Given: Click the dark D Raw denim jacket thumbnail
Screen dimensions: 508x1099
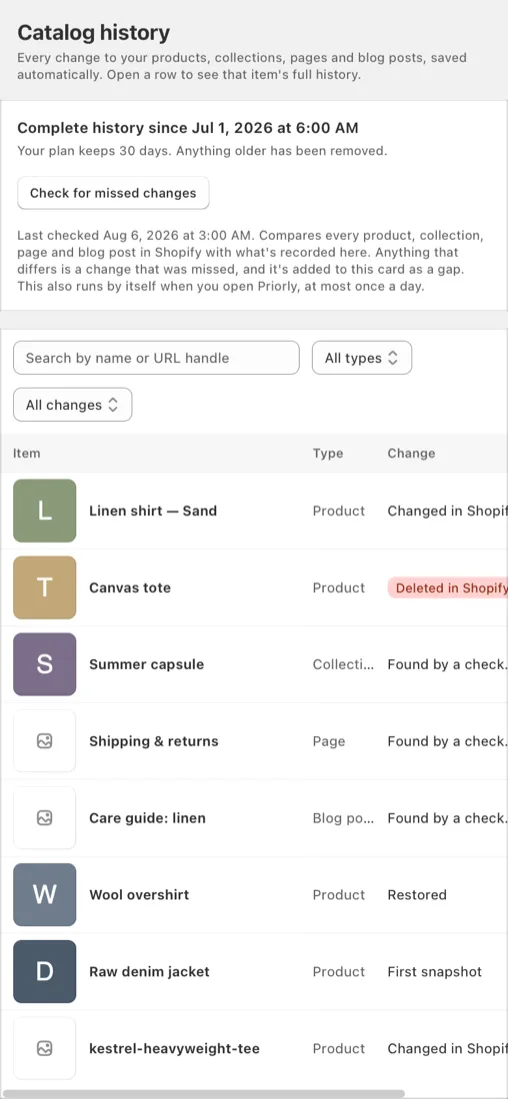Looking at the screenshot, I should click(44, 971).
